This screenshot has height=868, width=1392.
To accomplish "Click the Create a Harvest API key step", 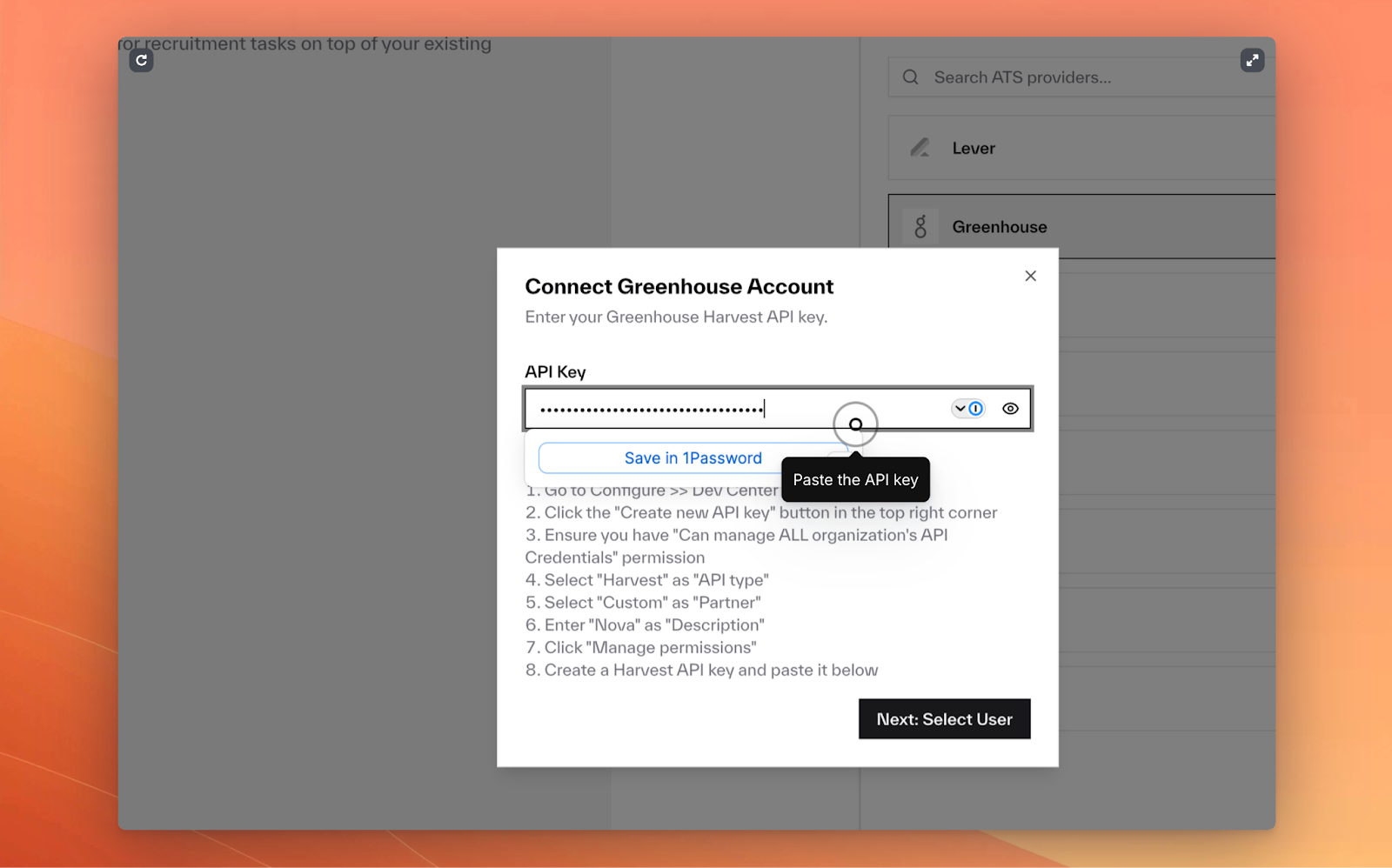I will pyautogui.click(x=701, y=670).
